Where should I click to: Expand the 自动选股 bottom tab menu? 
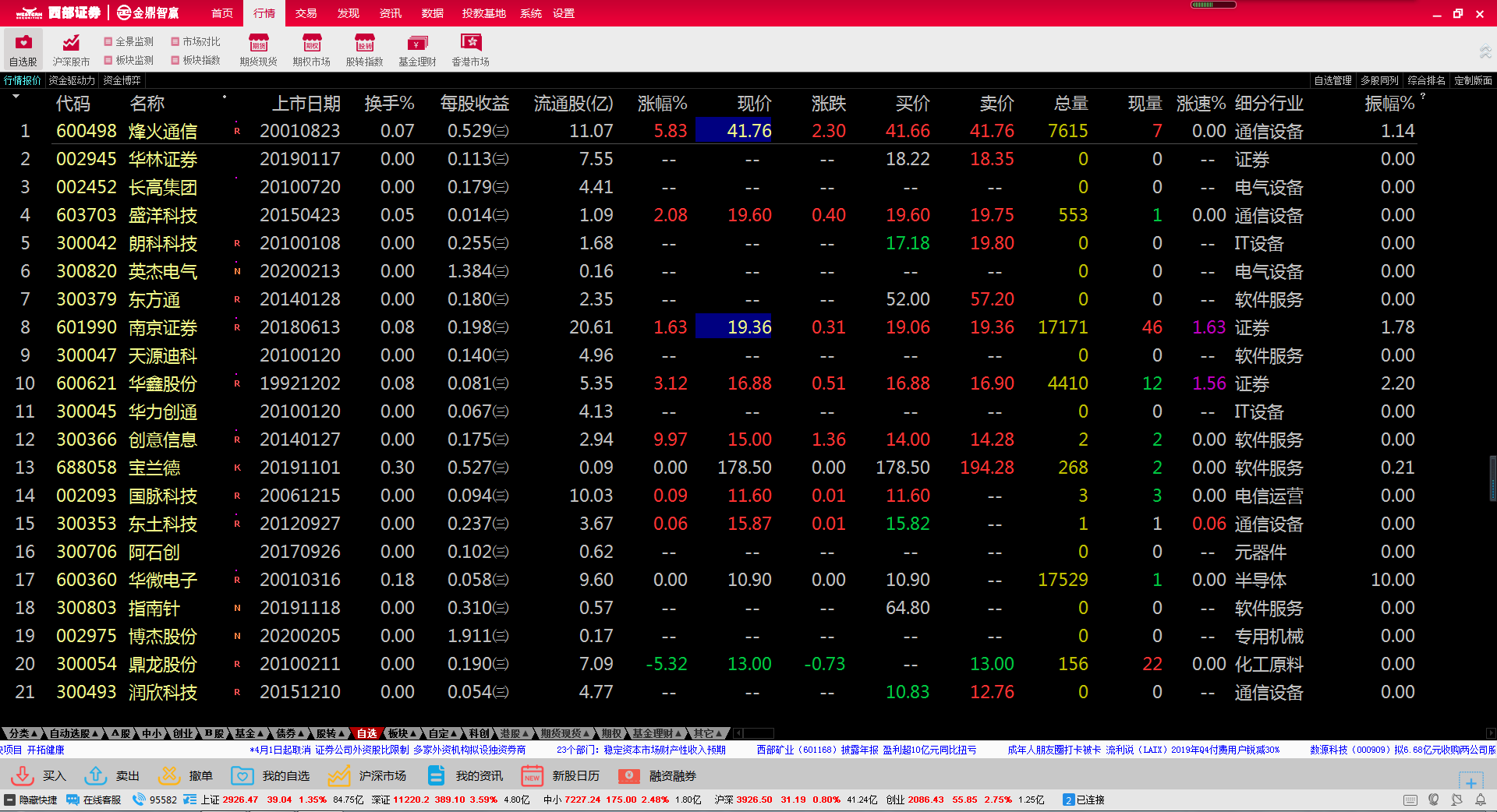pyautogui.click(x=73, y=733)
